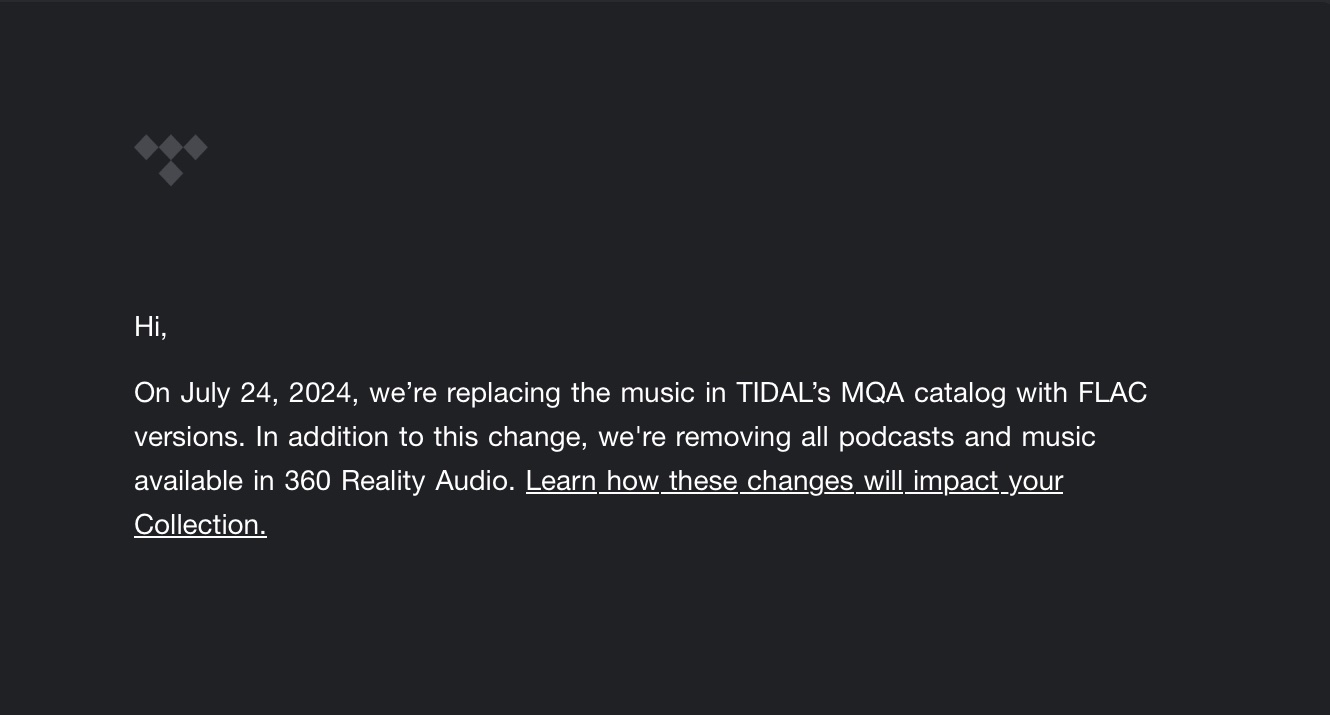The image size is (1330, 715).
Task: Click the word "FLAC" in the message
Action: 1112,393
